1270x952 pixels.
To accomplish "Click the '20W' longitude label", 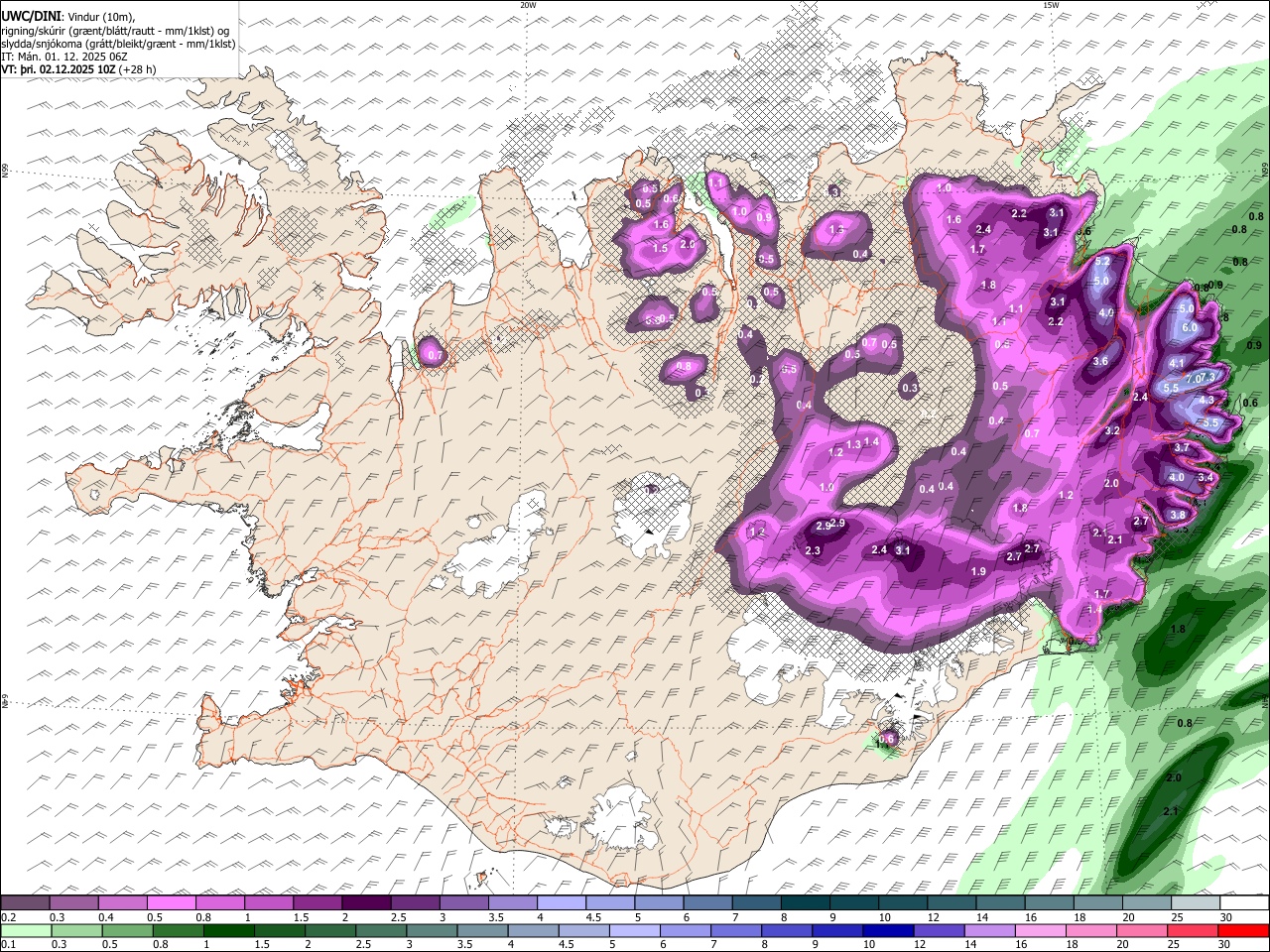I will point(528,5).
